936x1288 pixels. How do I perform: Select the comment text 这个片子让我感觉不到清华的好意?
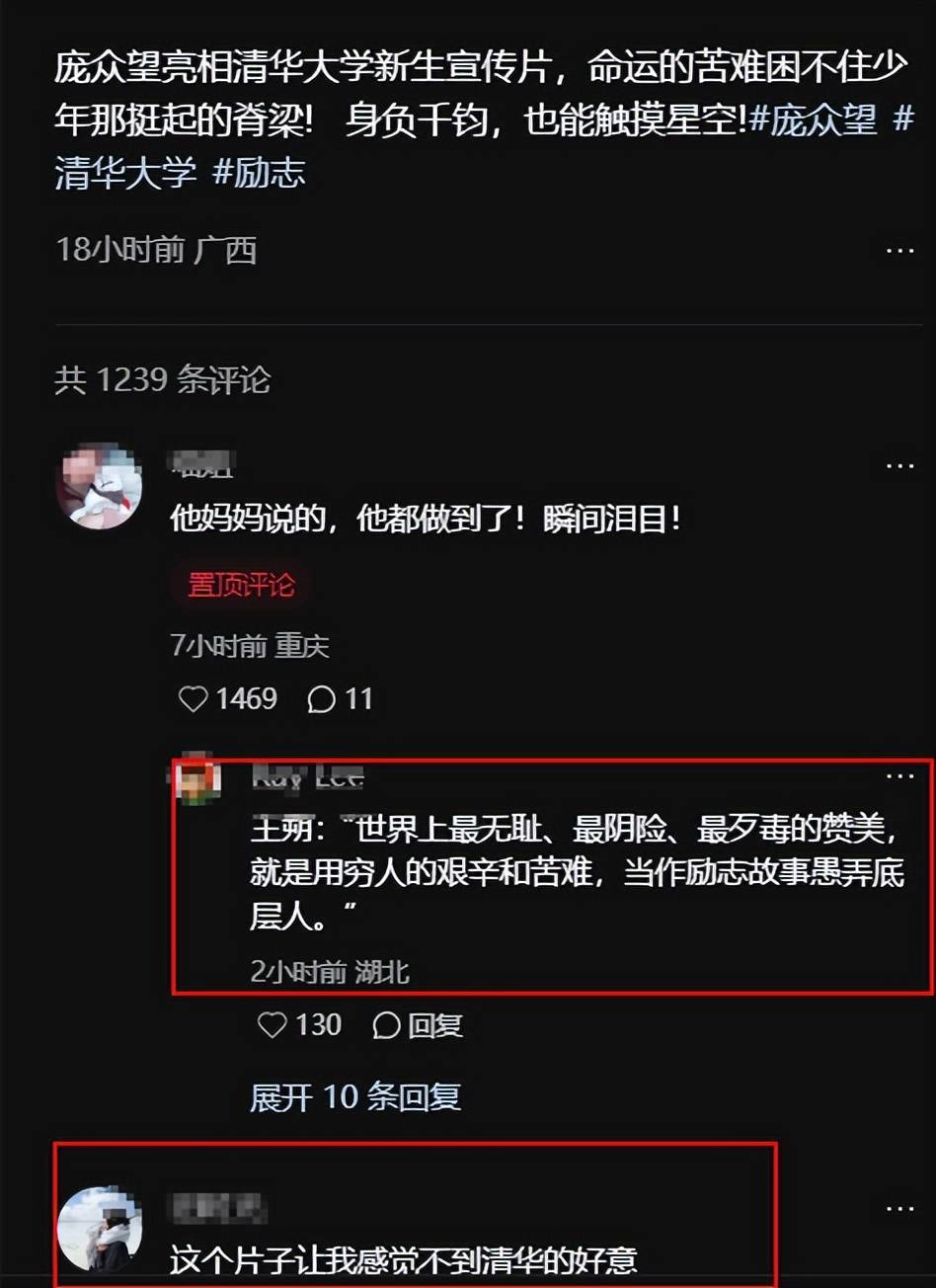click(x=403, y=1259)
